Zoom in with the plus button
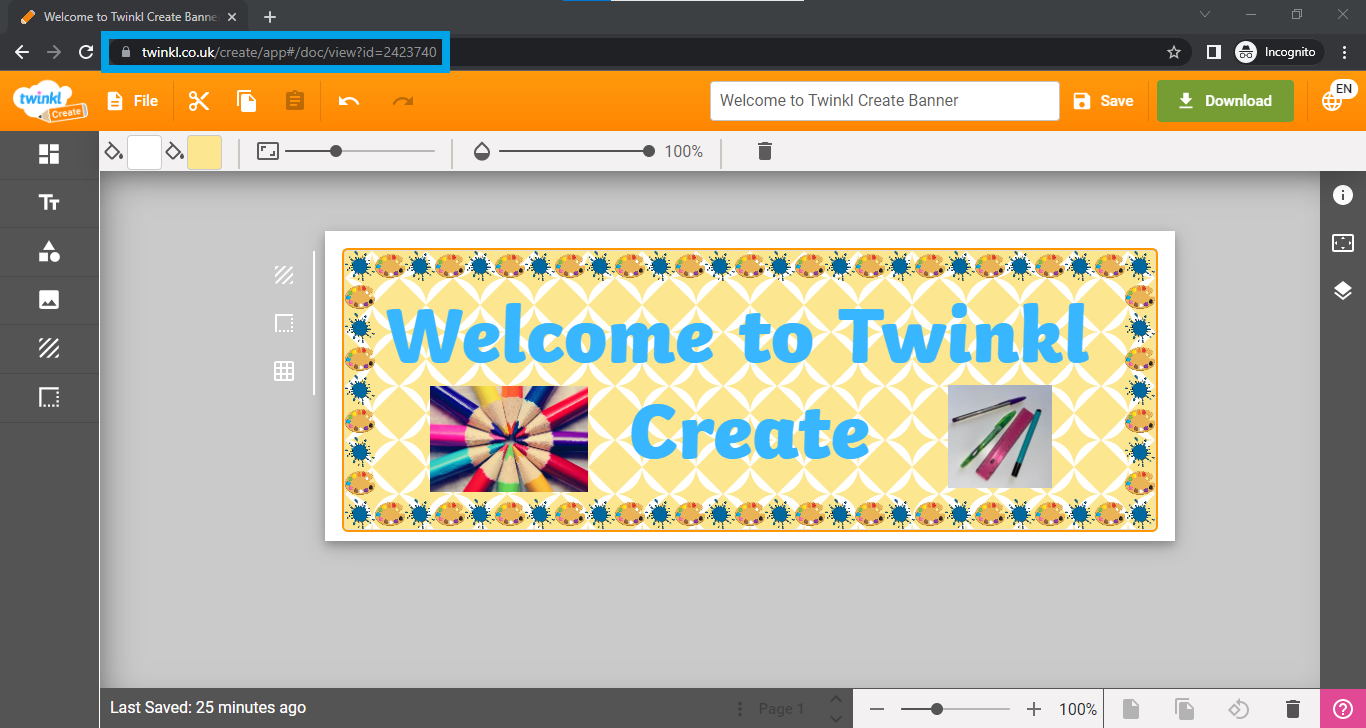 tap(1034, 709)
